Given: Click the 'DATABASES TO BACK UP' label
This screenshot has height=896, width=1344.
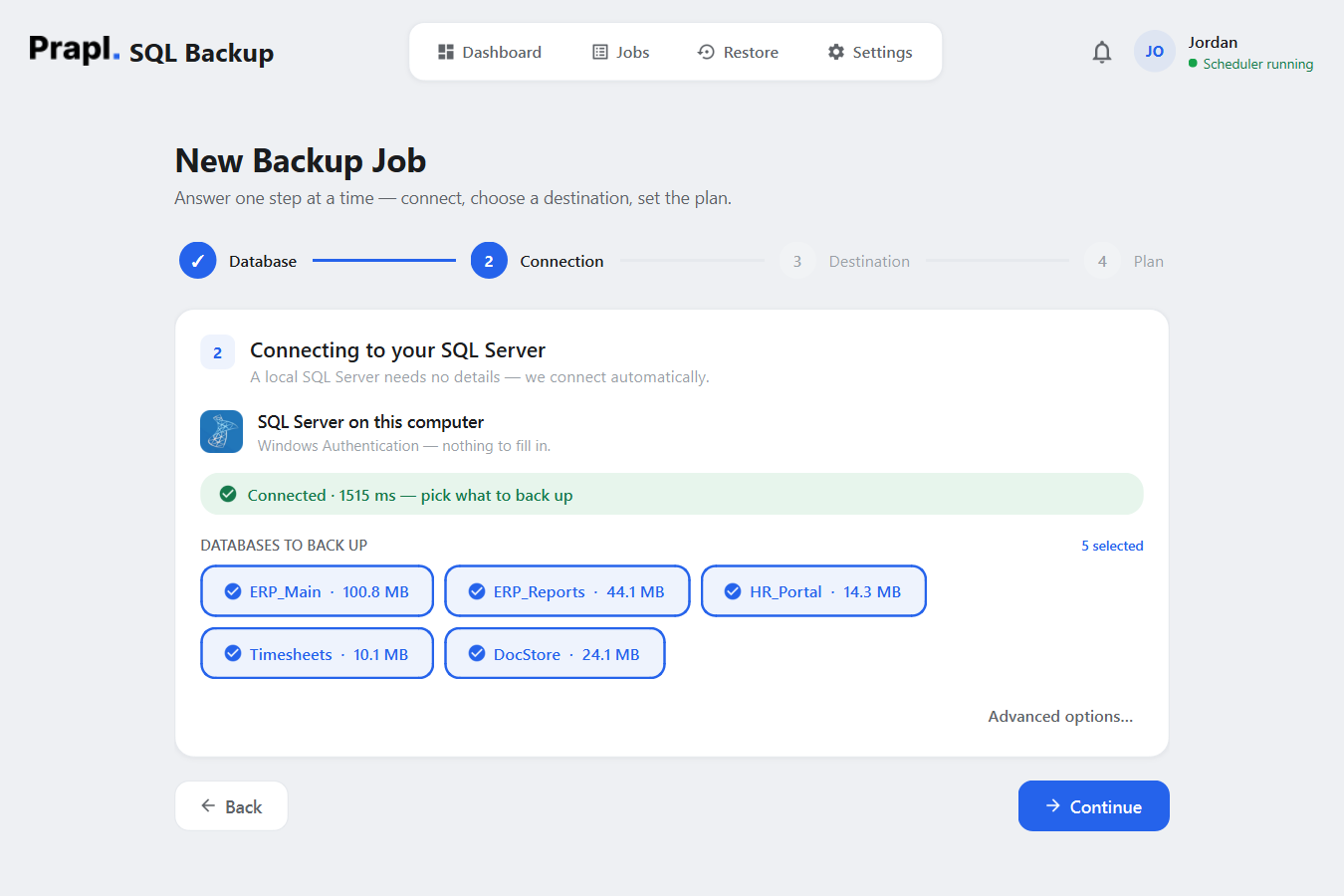Looking at the screenshot, I should [x=284, y=546].
